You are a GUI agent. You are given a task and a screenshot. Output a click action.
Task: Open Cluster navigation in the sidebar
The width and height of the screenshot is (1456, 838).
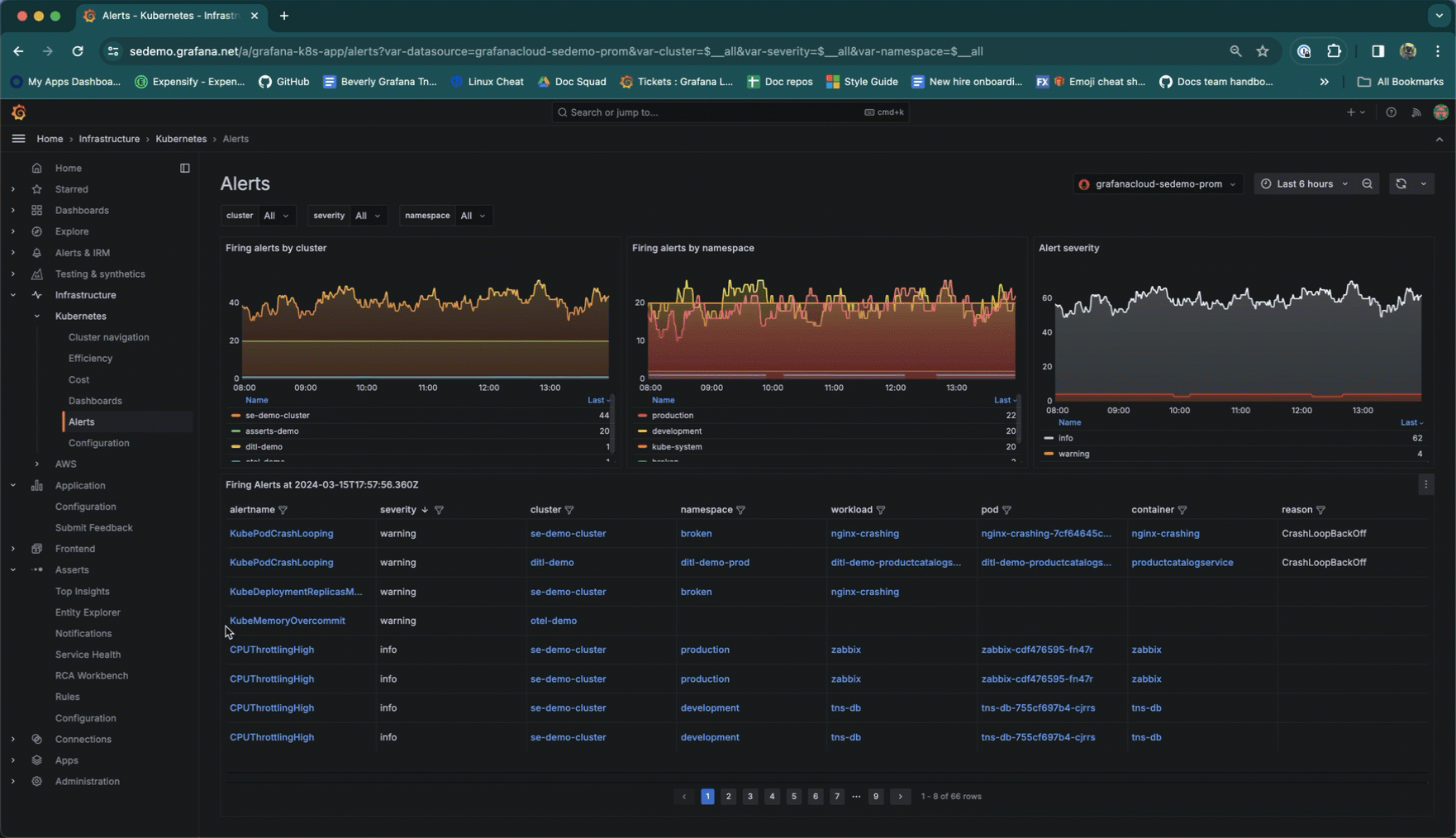[108, 337]
